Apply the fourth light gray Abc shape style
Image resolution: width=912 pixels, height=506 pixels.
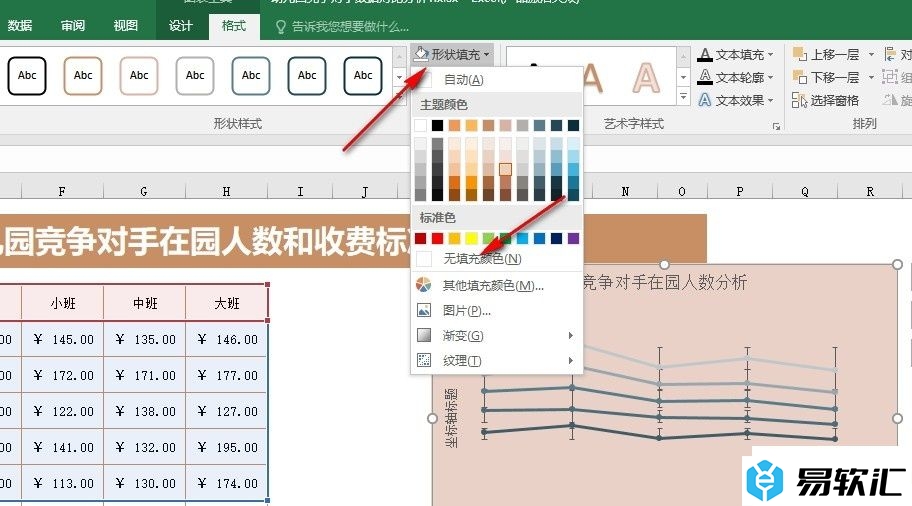click(x=195, y=76)
